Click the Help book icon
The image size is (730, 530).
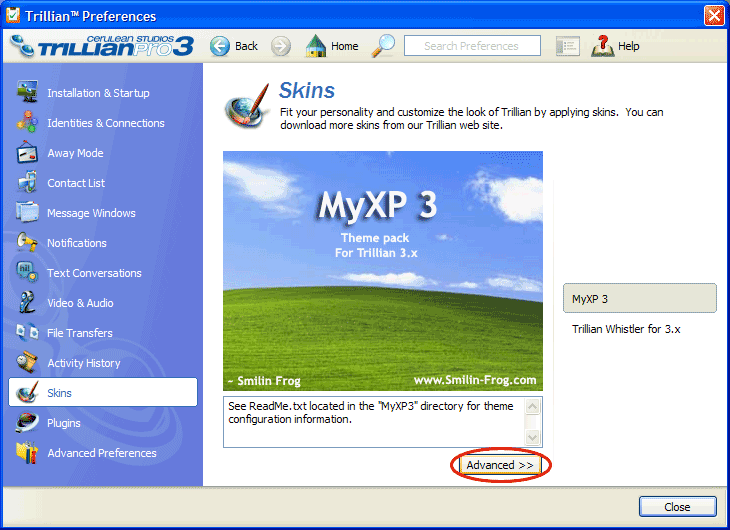pos(602,46)
